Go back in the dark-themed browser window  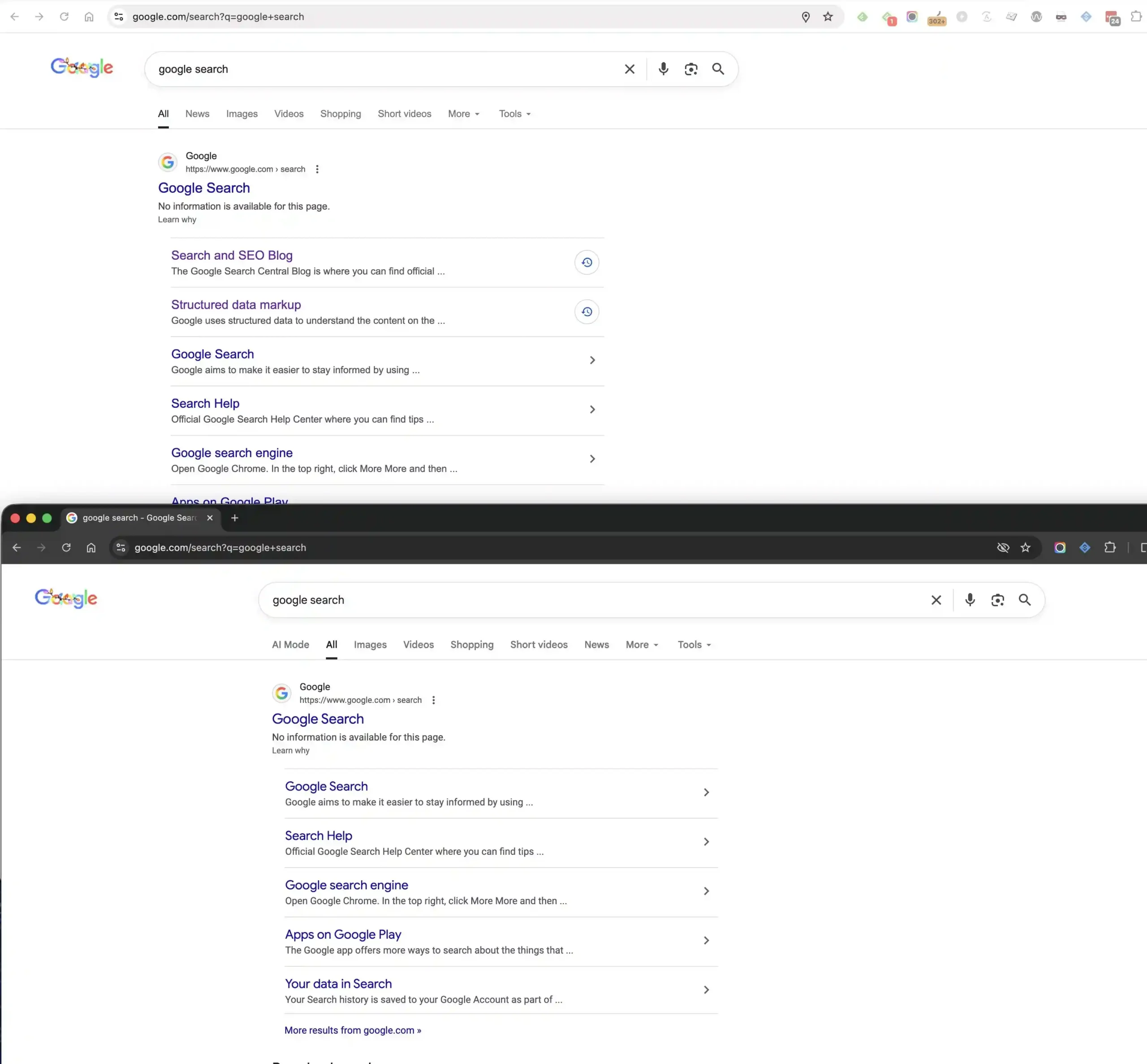click(17, 547)
